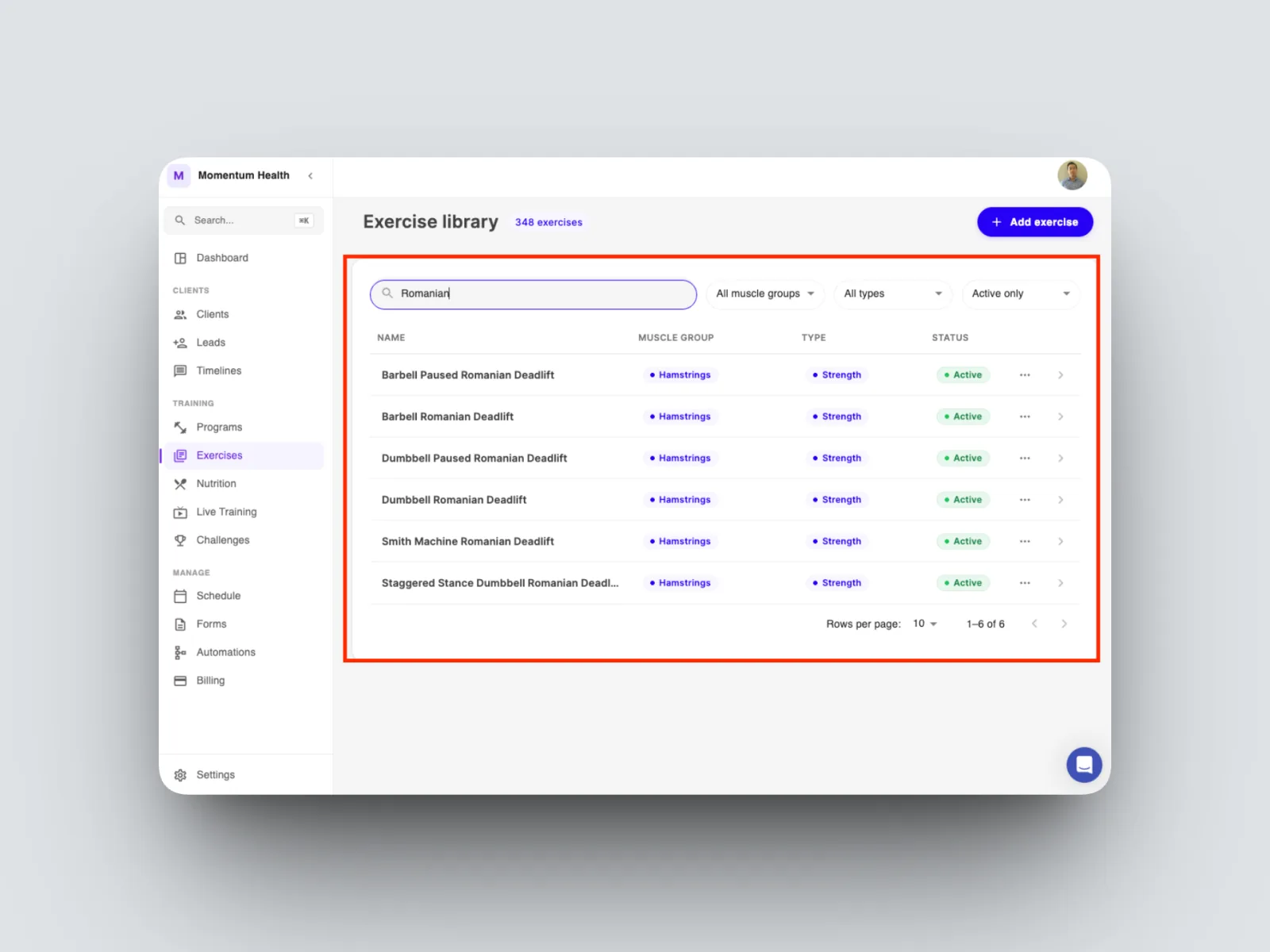Go to previous page of results
This screenshot has height=952, width=1270.
(x=1034, y=624)
